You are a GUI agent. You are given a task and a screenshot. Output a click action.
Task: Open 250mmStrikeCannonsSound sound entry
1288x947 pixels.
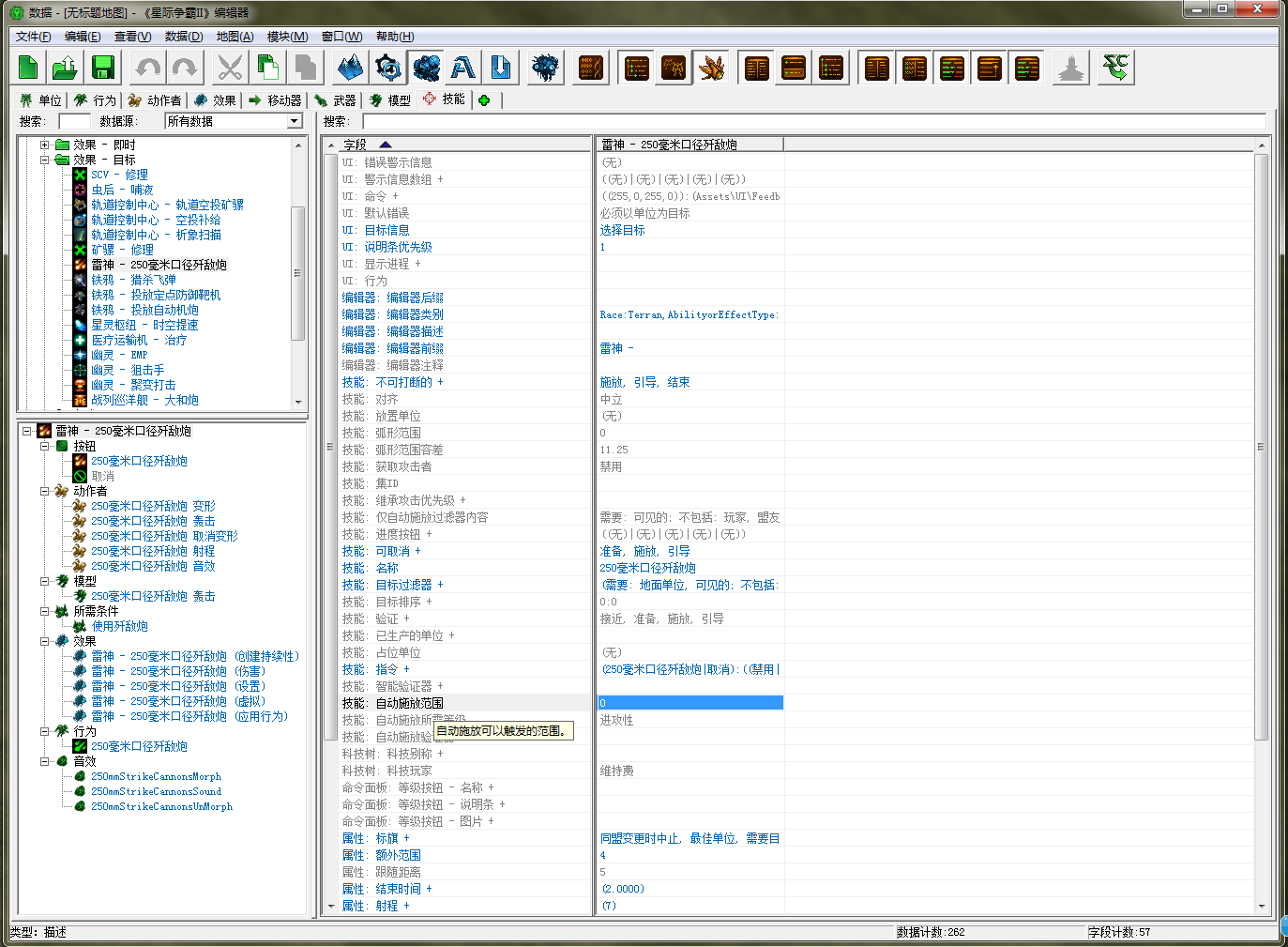coord(157,791)
